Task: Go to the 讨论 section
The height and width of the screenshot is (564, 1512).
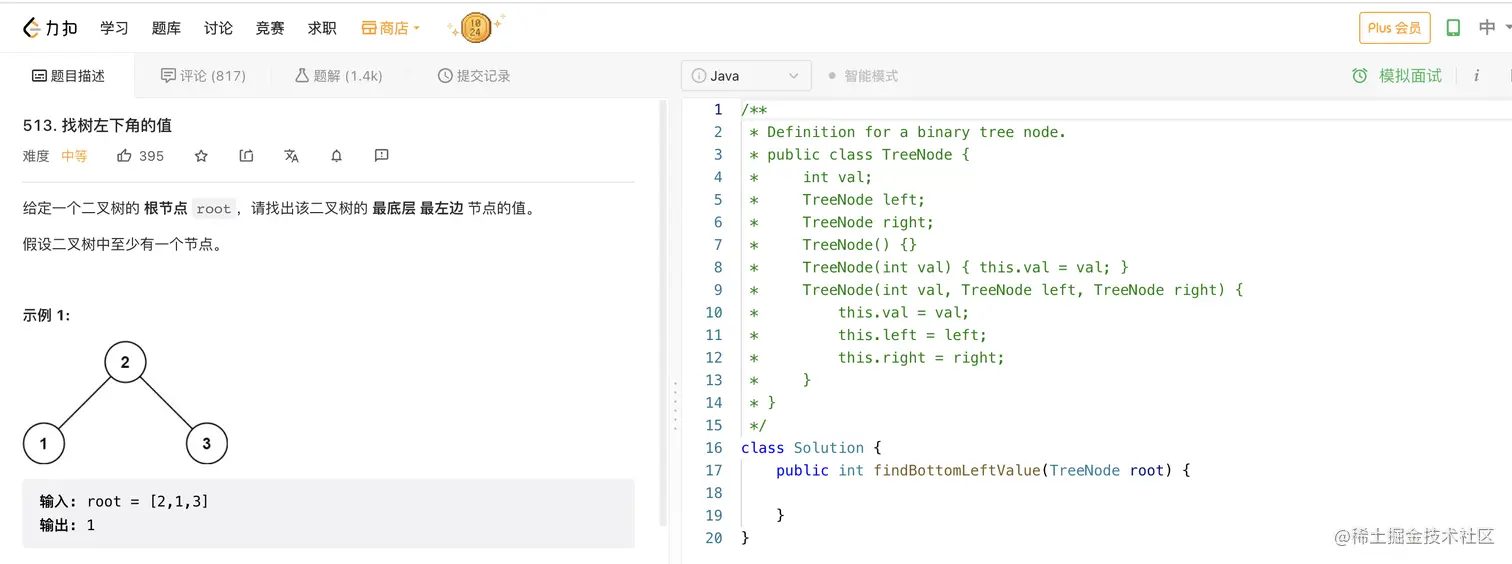Action: click(218, 28)
